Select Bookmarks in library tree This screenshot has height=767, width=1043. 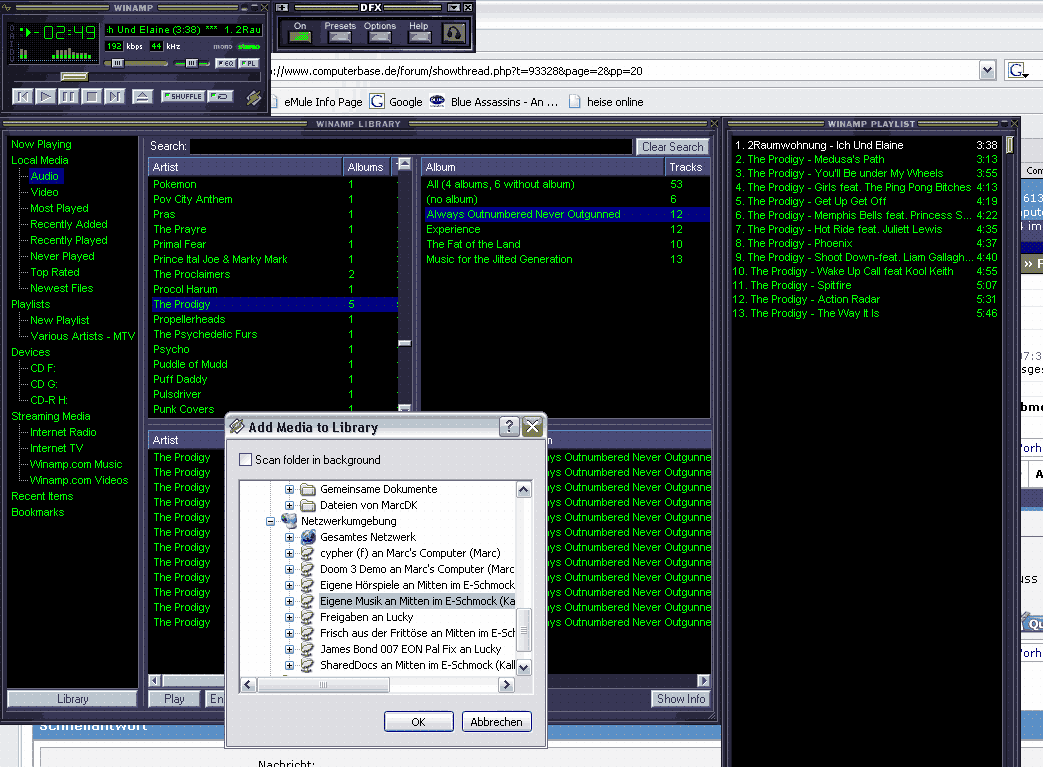pos(38,512)
